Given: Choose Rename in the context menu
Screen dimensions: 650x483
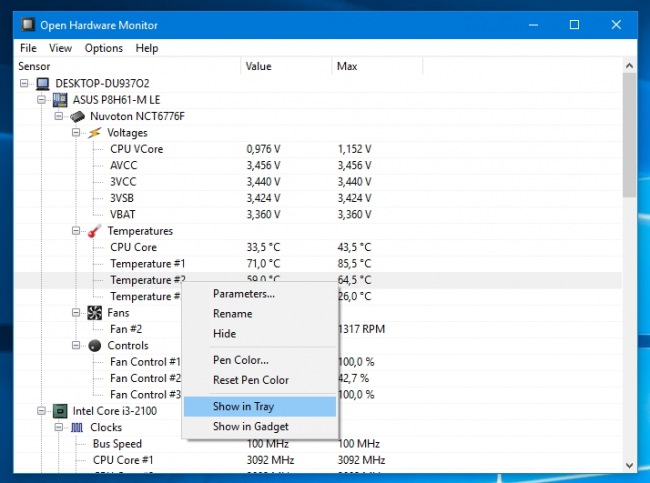Looking at the screenshot, I should click(260, 314).
